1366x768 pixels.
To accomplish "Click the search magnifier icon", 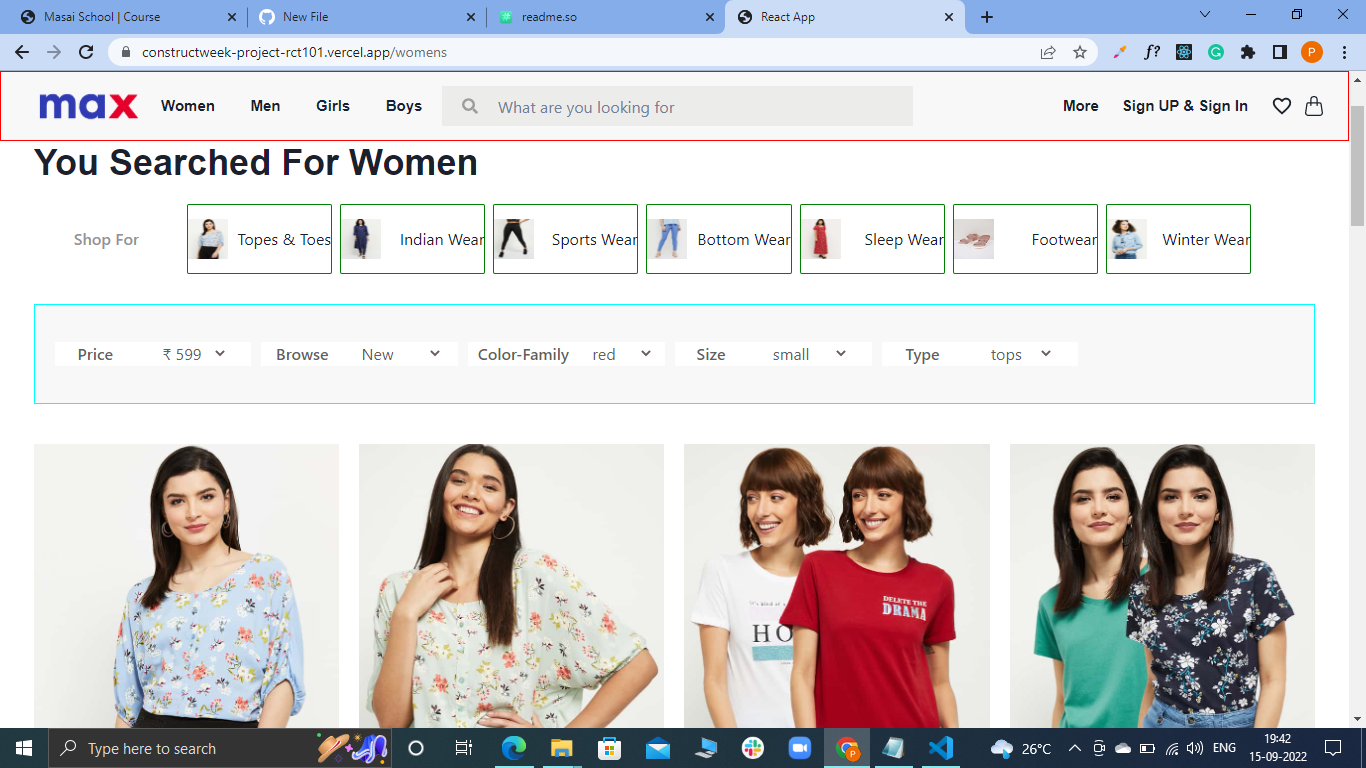I will [469, 106].
